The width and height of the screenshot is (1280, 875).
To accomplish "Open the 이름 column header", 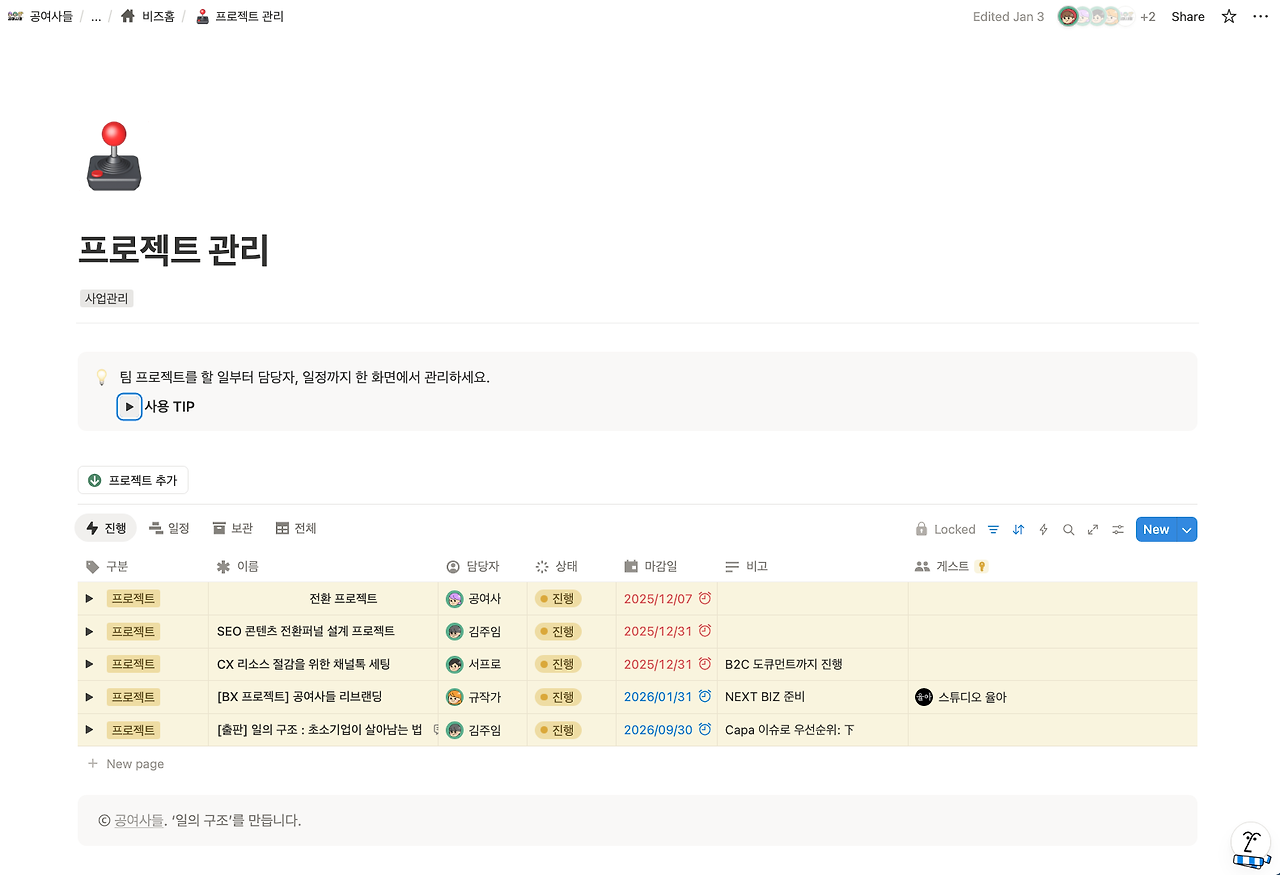I will tap(237, 567).
